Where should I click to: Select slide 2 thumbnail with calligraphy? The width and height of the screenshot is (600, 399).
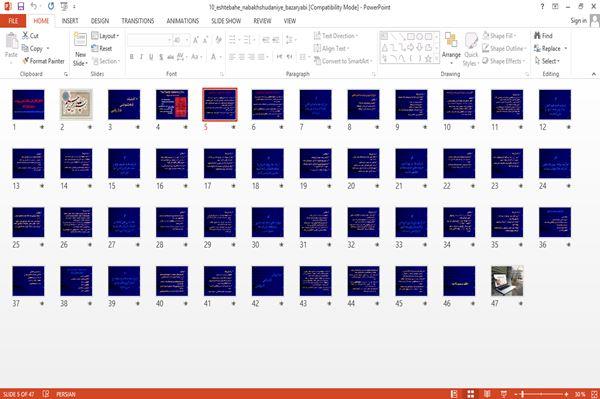76,104
